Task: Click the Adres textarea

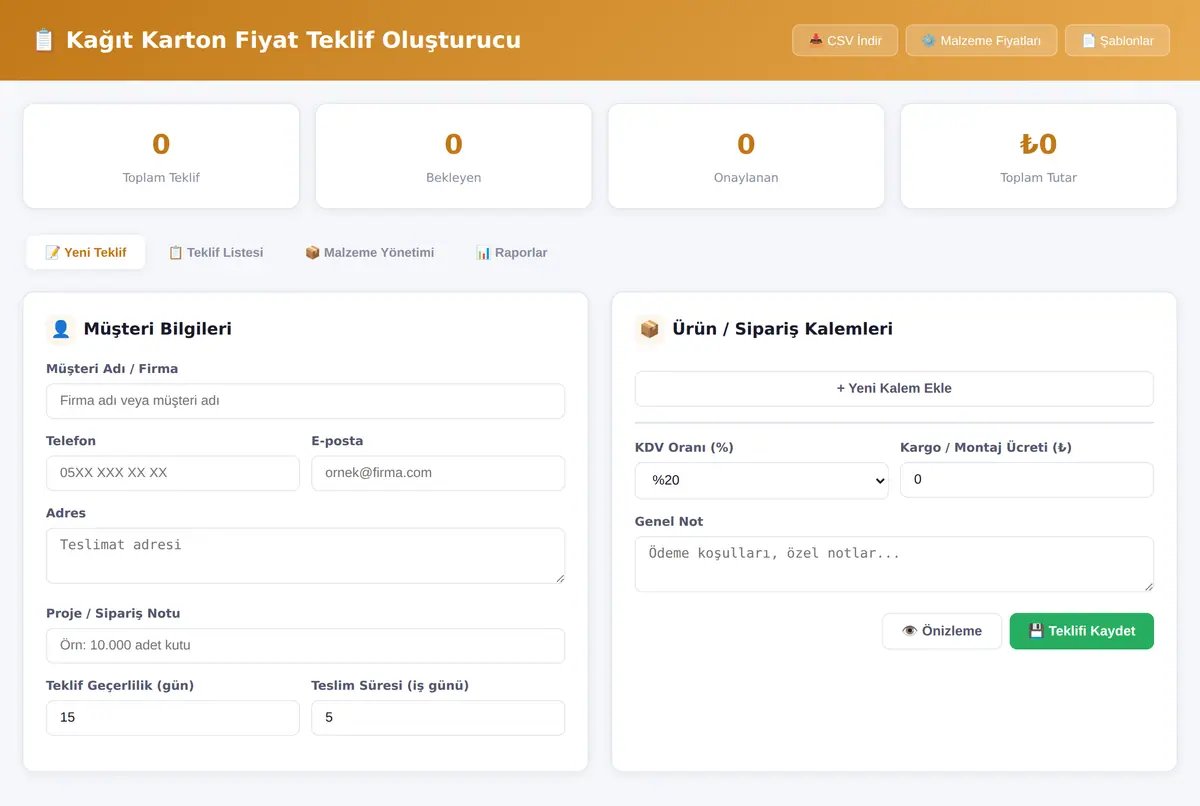Action: (305, 556)
